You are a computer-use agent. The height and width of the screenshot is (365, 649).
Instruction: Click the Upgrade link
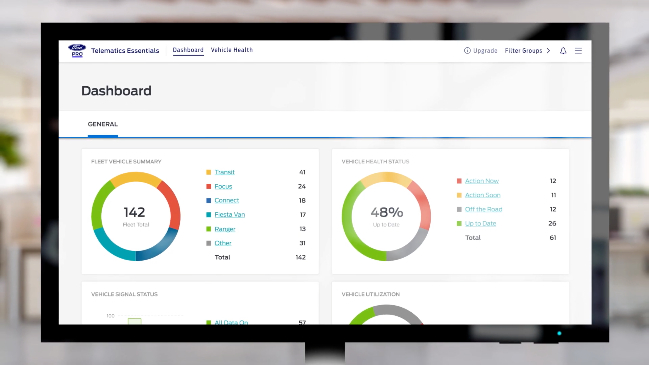485,50
